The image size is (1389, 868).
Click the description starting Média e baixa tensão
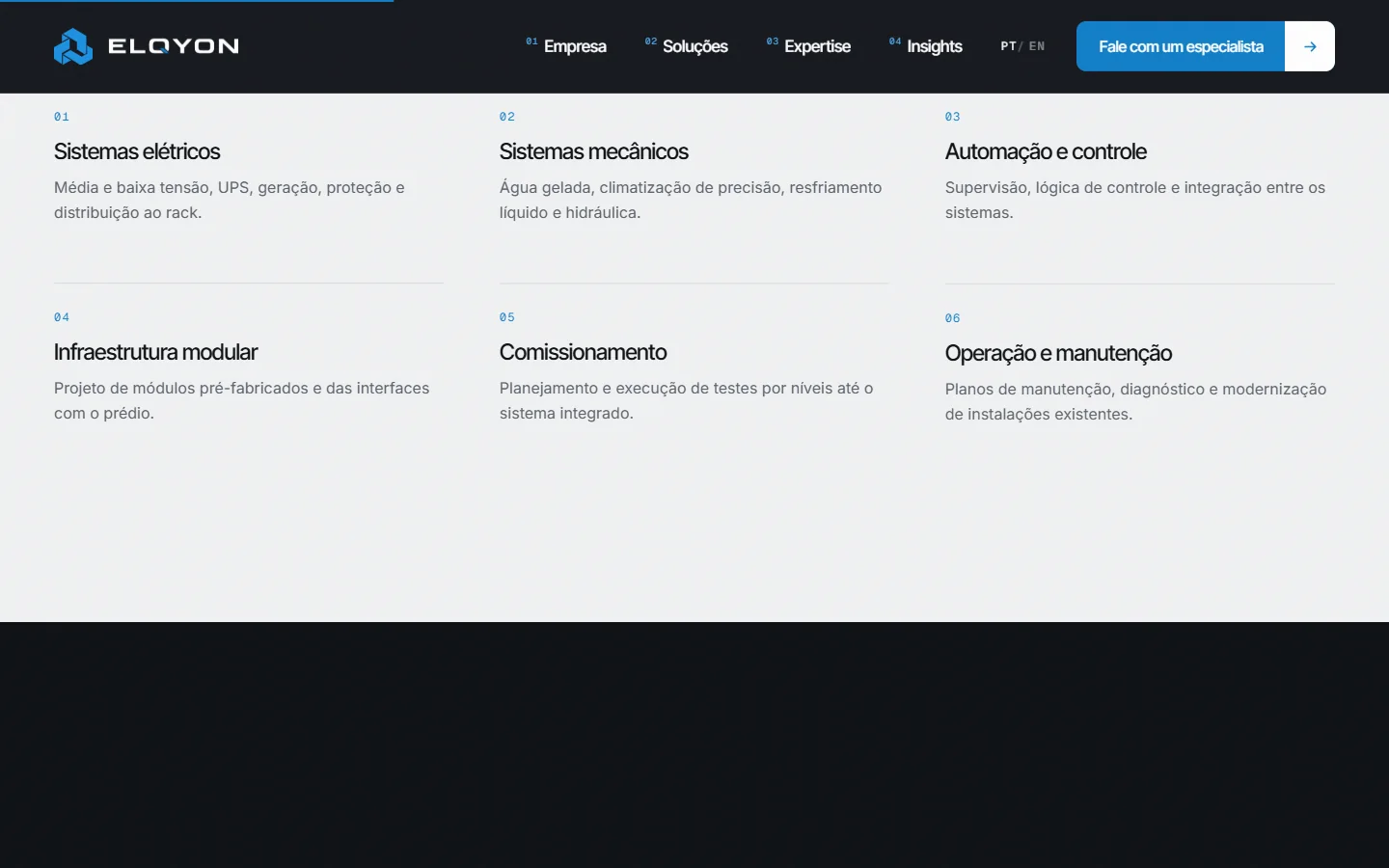click(230, 200)
